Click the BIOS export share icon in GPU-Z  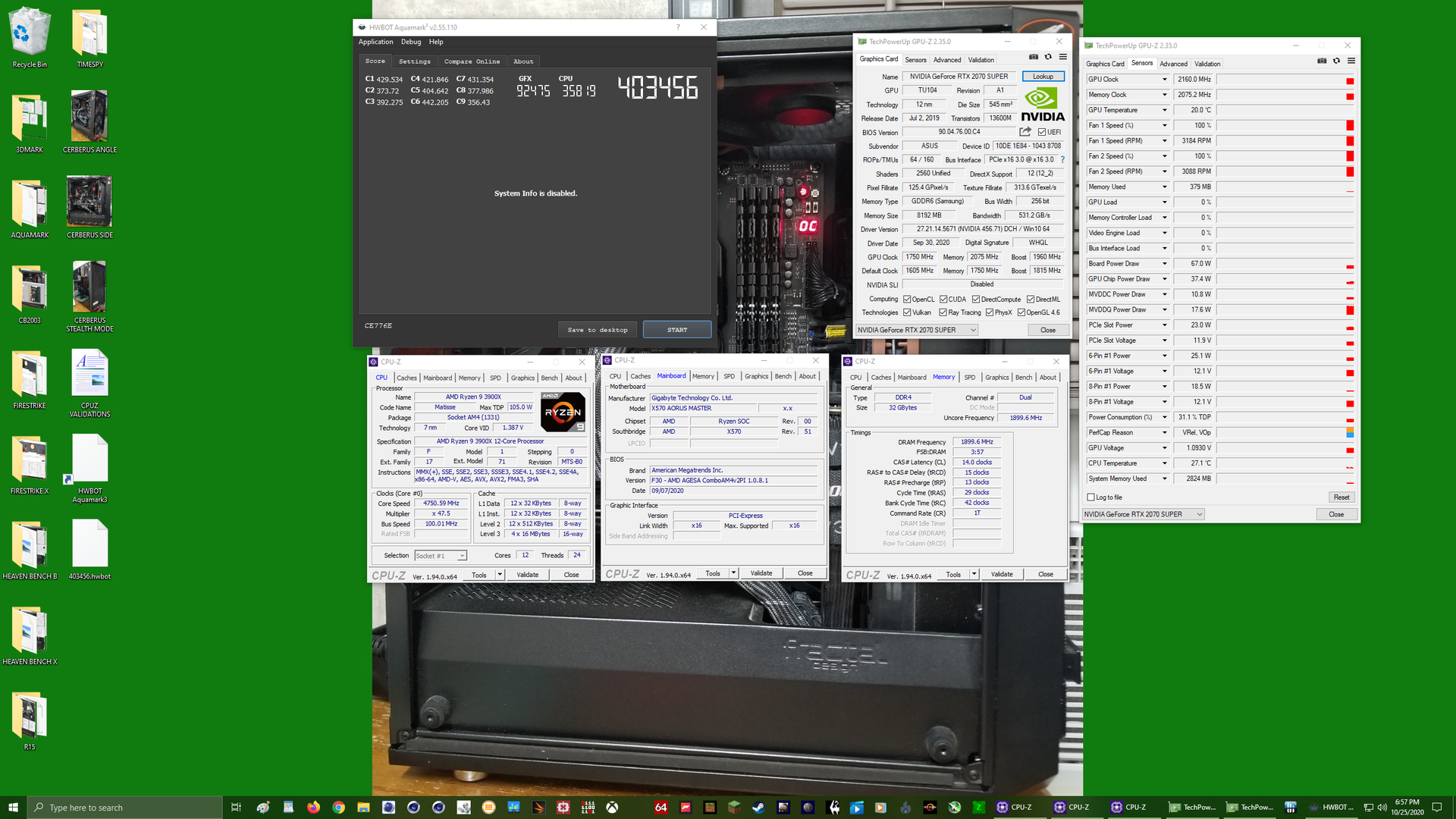[x=1025, y=132]
